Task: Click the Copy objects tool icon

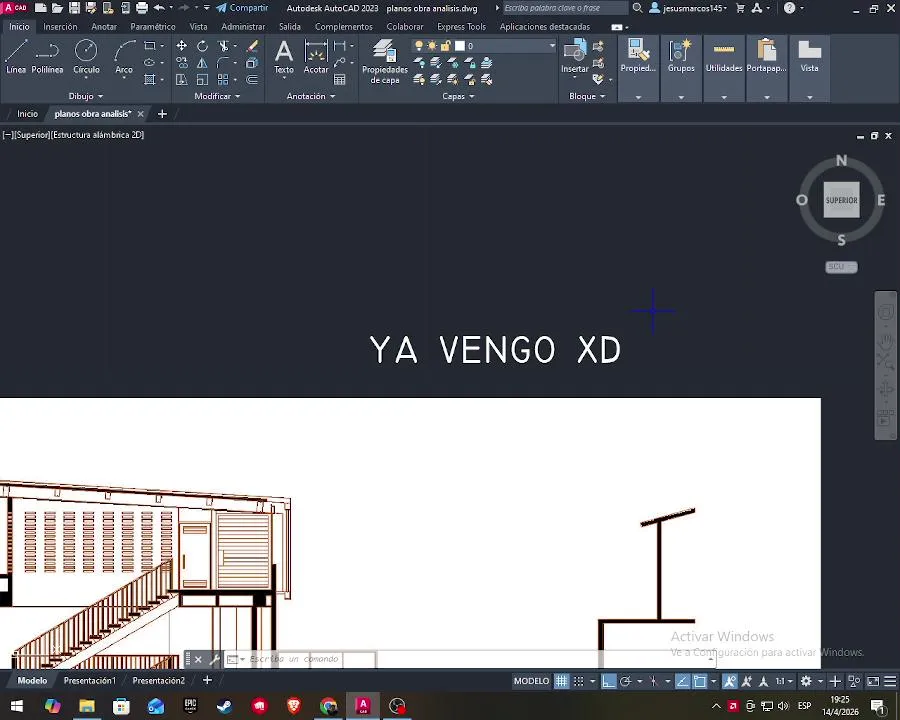Action: click(181, 63)
